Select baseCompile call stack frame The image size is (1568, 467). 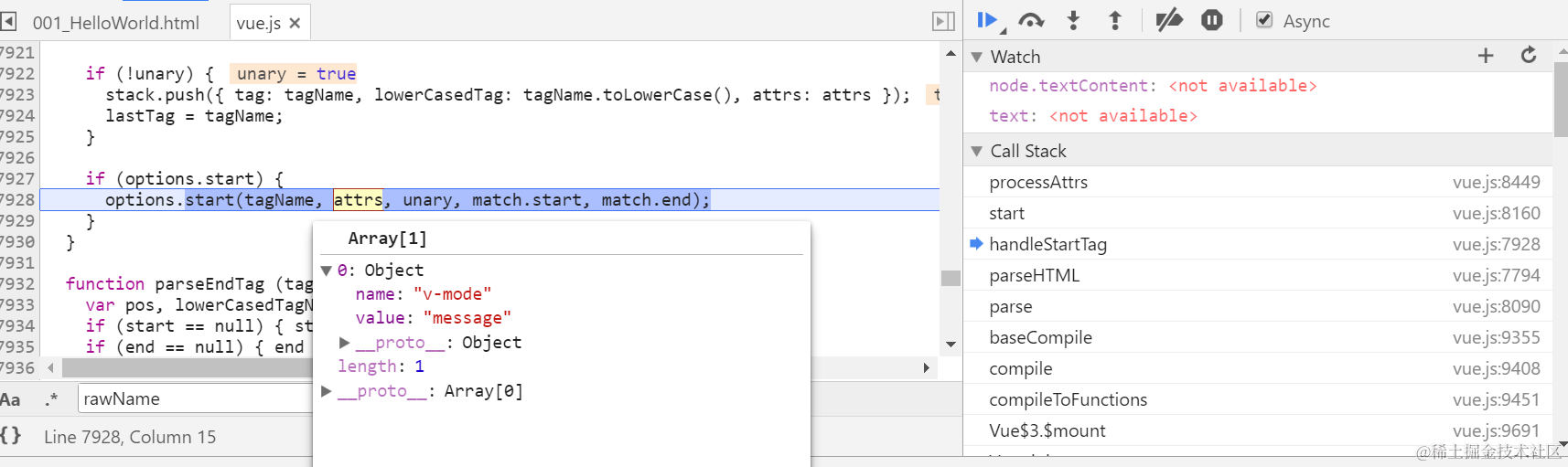(x=1259, y=337)
